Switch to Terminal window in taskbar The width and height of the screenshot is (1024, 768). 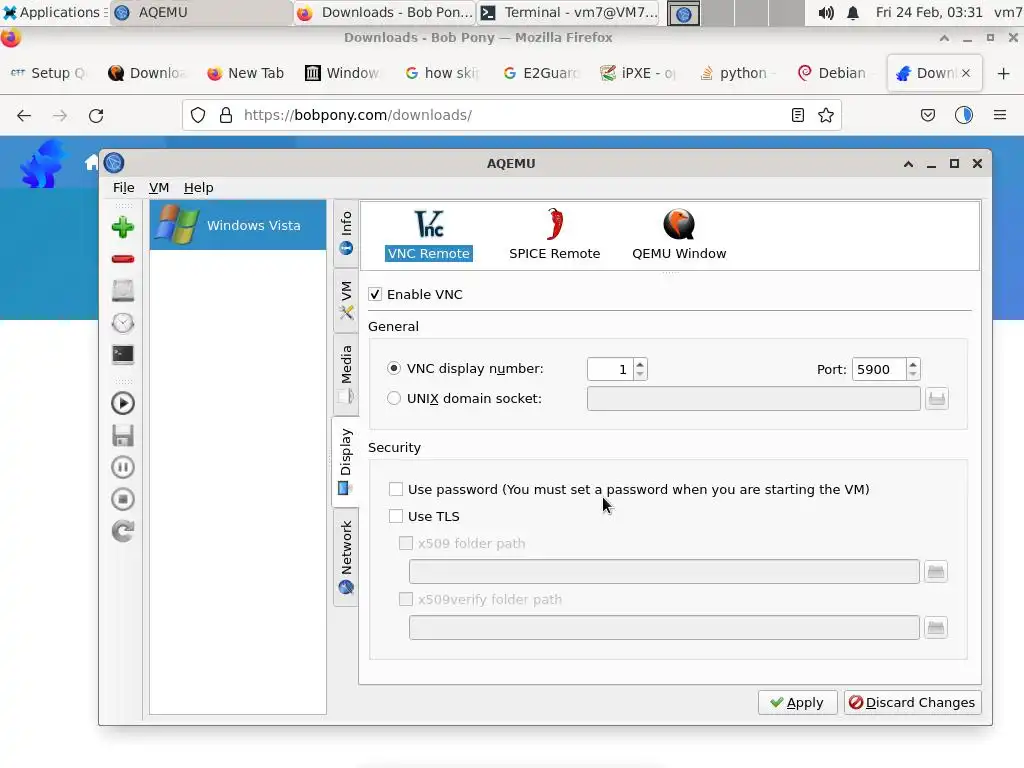570,12
